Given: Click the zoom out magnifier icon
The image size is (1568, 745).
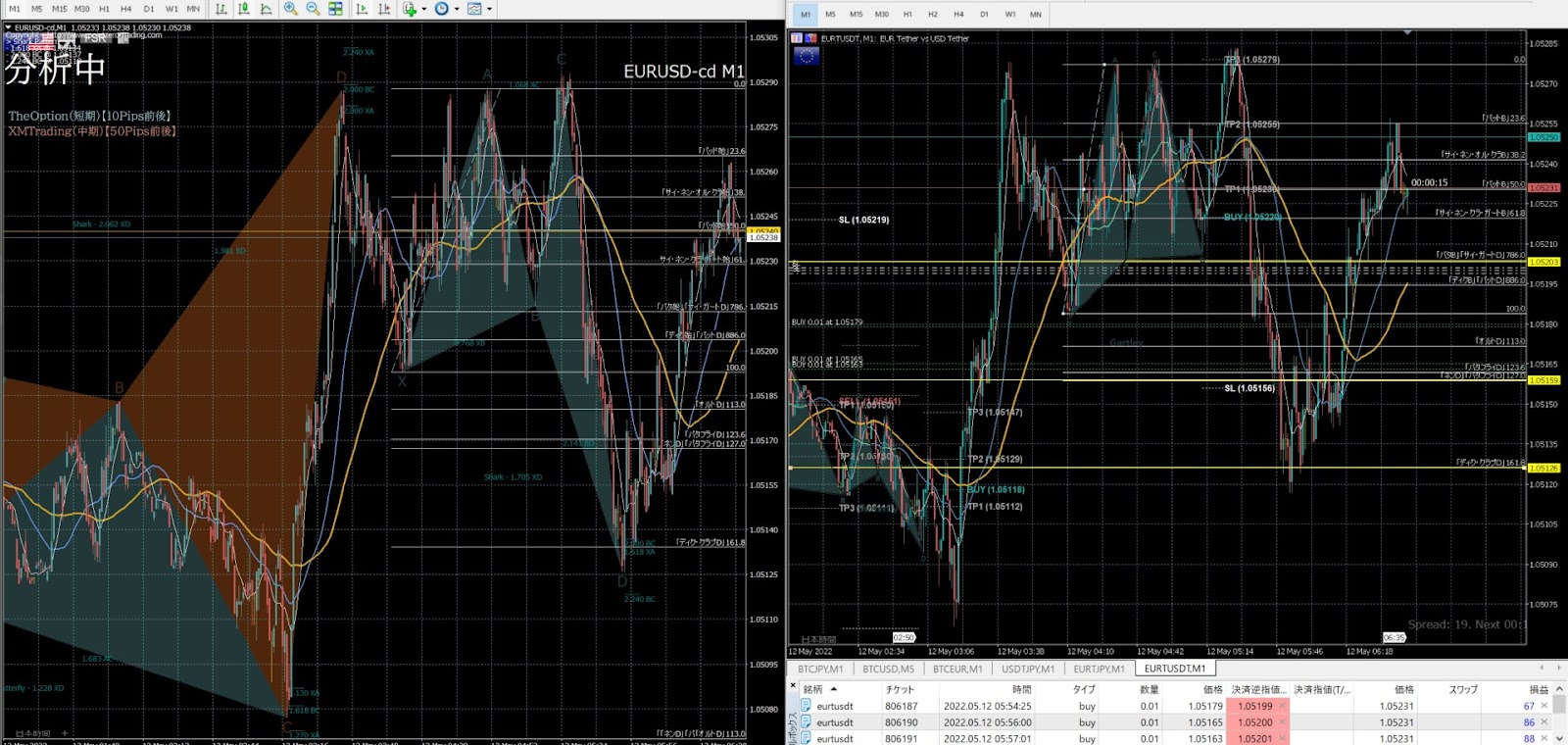Looking at the screenshot, I should pyautogui.click(x=313, y=9).
